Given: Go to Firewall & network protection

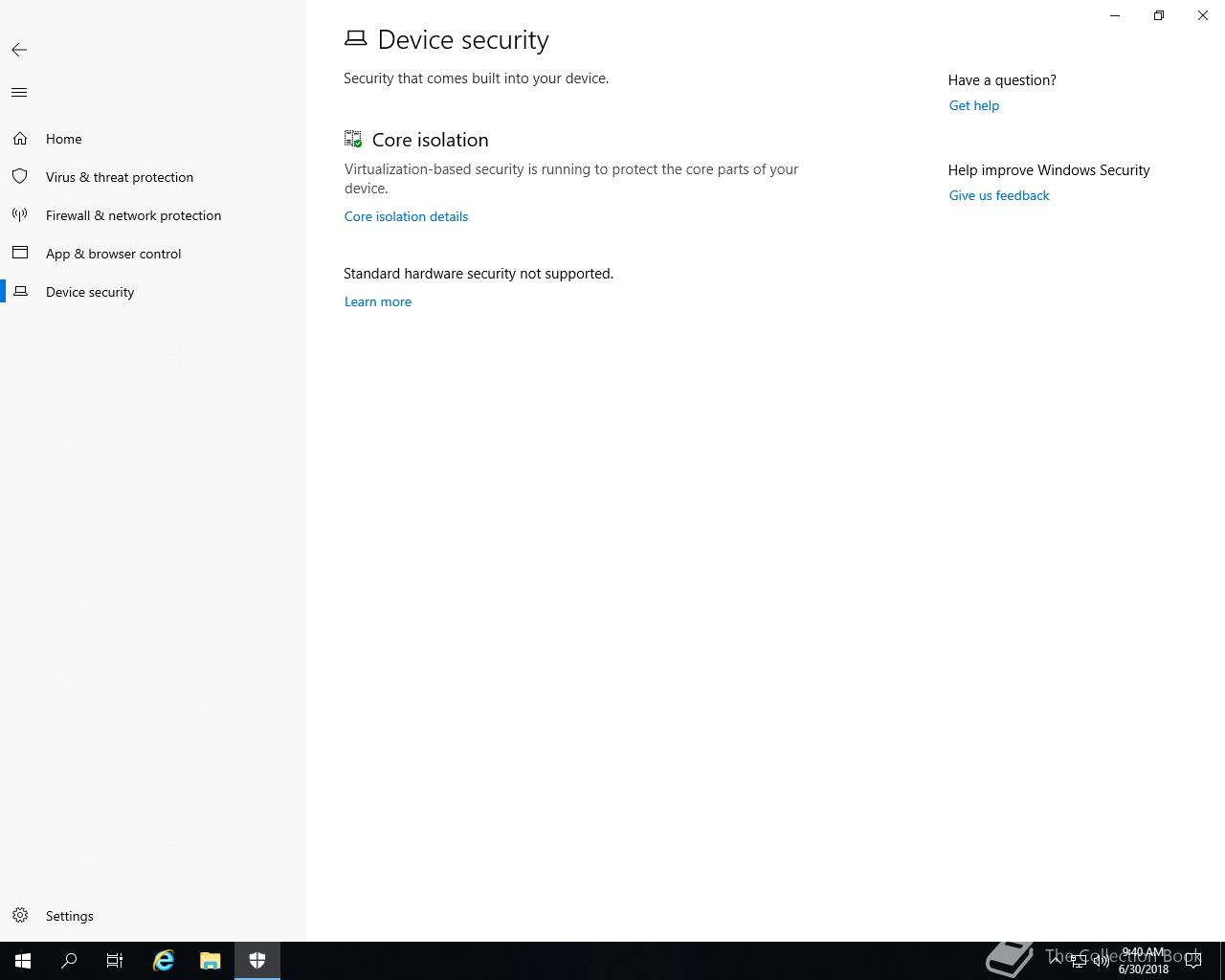Looking at the screenshot, I should coord(153,215).
